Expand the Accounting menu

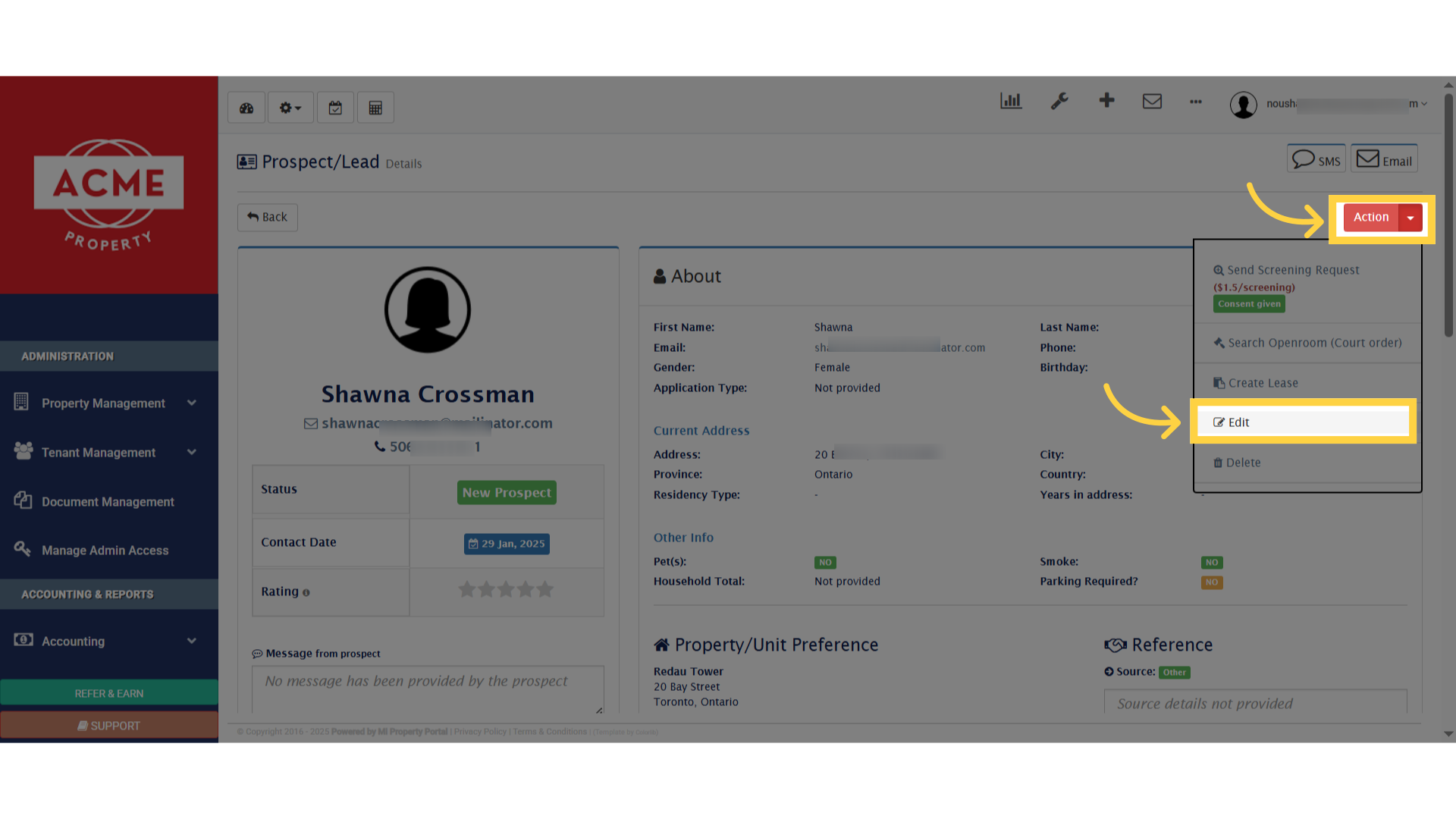pyautogui.click(x=109, y=642)
